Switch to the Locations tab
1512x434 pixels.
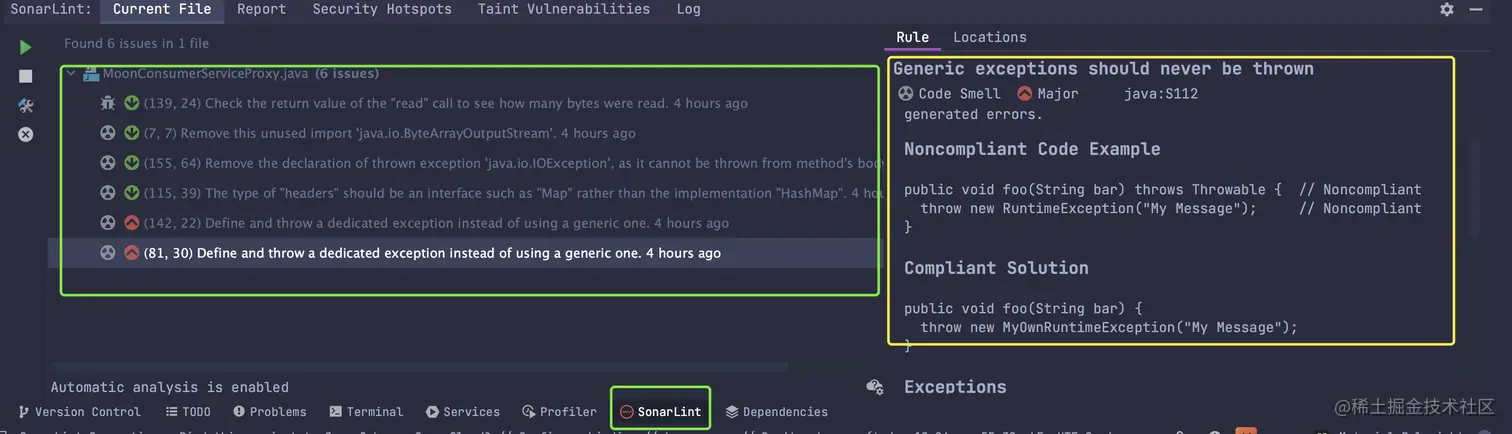990,37
